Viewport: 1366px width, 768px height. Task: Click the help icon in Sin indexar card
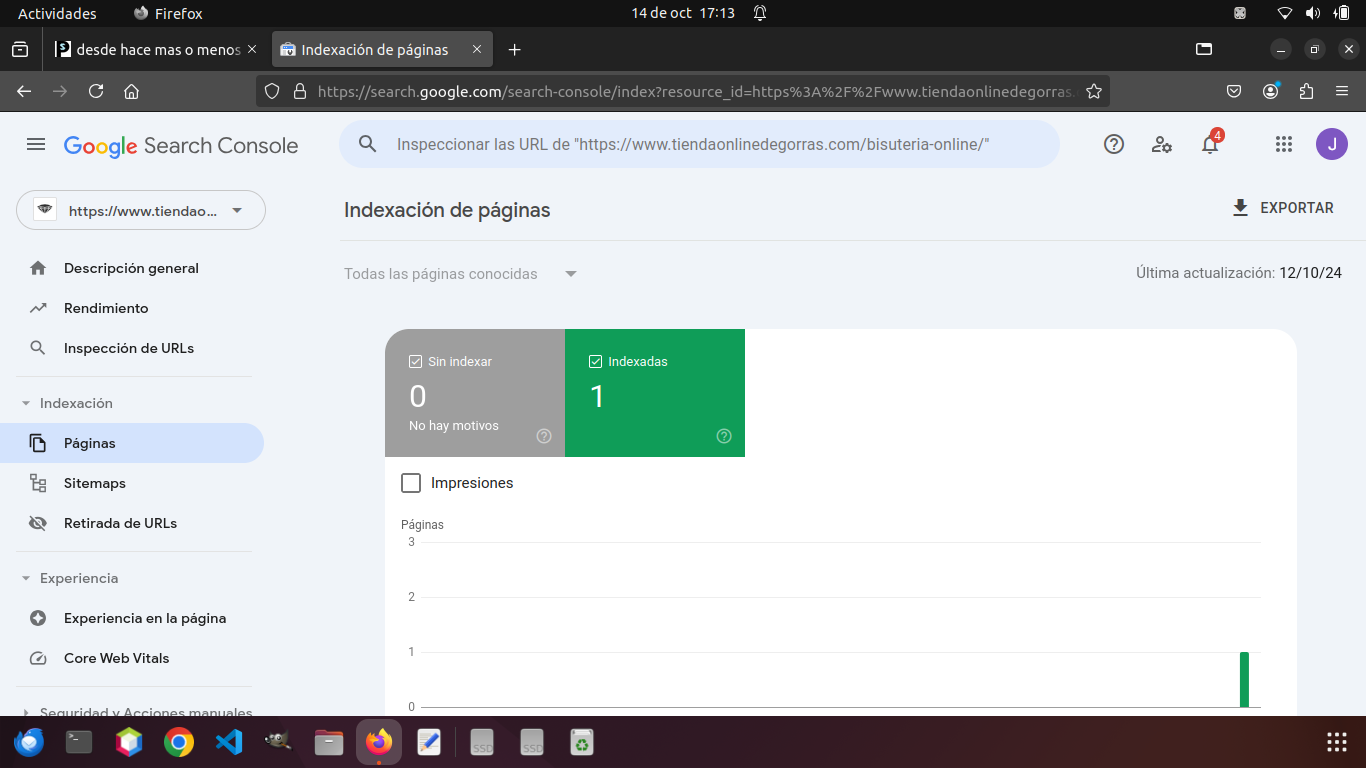(544, 436)
